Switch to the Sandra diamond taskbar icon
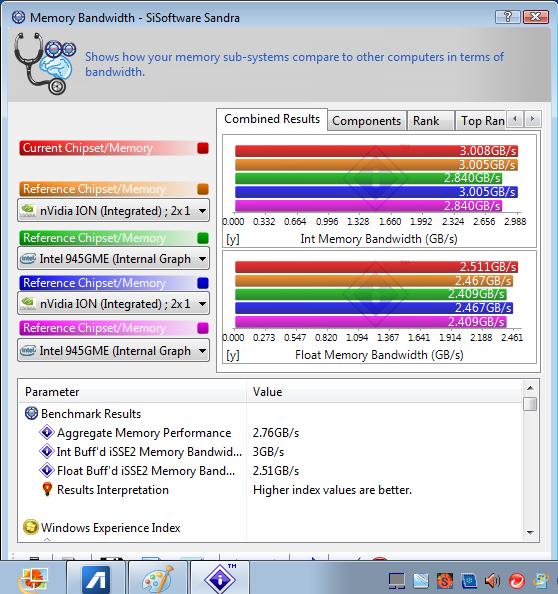This screenshot has height=594, width=558. click(220, 579)
